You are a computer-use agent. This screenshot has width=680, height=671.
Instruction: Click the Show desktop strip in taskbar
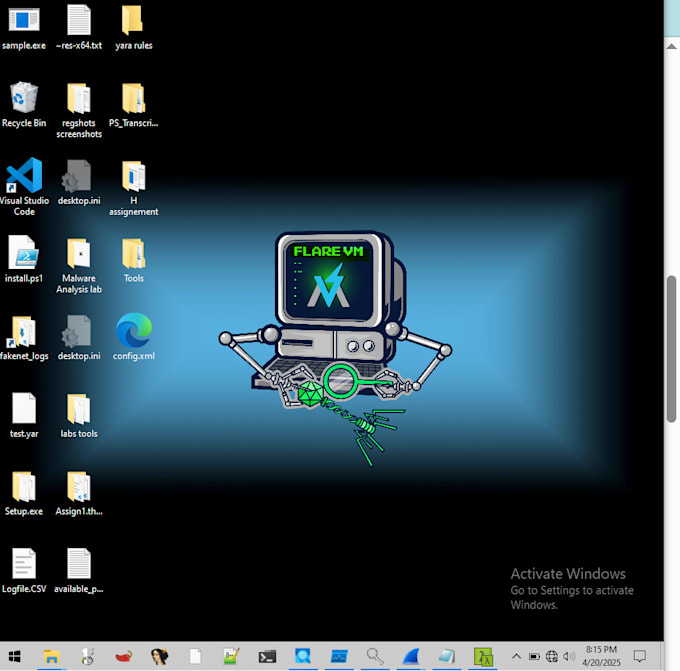point(661,657)
